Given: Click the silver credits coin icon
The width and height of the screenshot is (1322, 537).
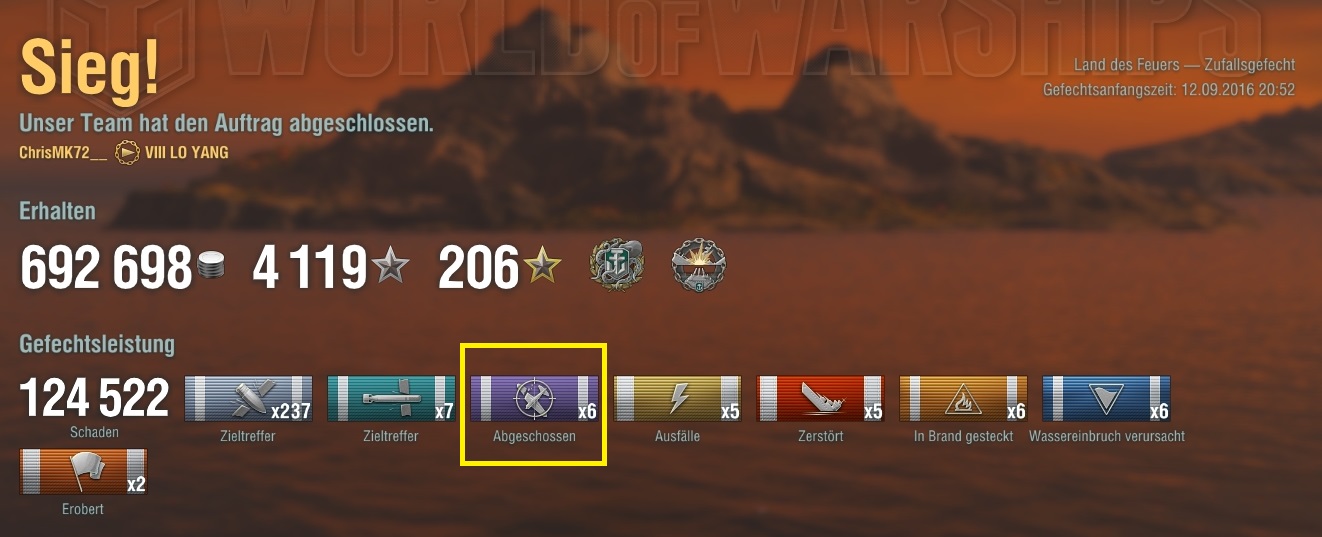Looking at the screenshot, I should click(211, 266).
